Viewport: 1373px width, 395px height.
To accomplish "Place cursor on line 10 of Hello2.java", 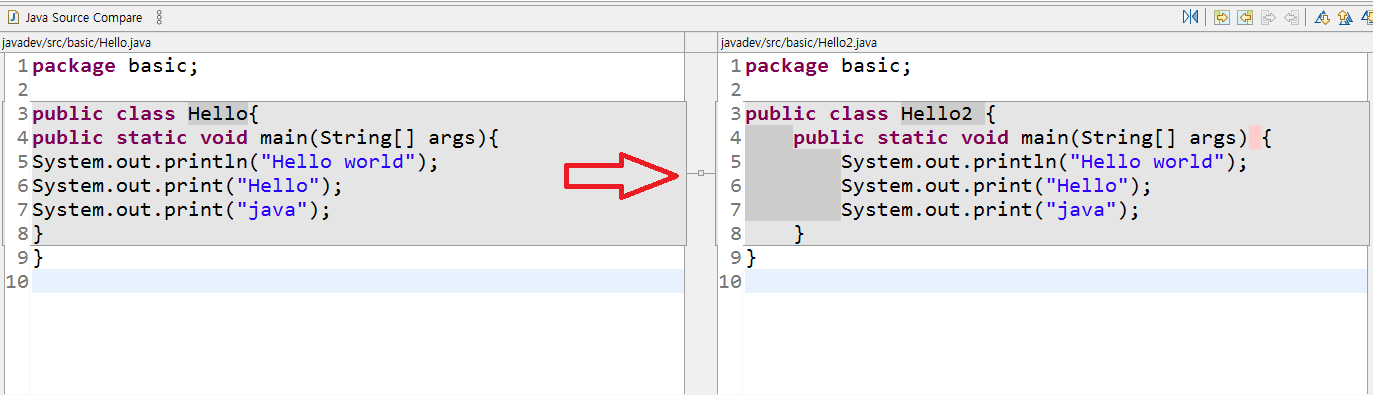I will pos(1055,281).
